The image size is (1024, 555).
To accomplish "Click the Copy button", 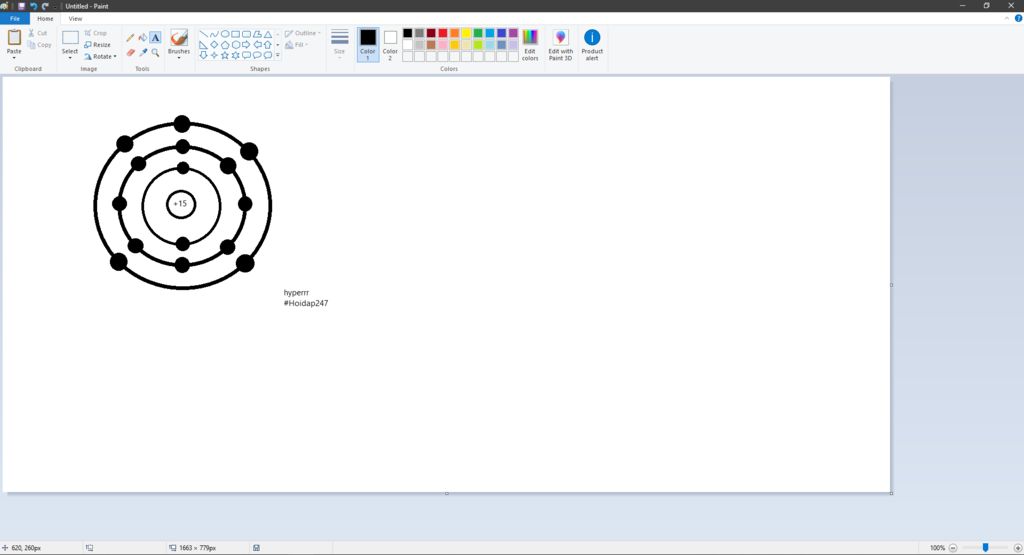I will click(x=39, y=44).
